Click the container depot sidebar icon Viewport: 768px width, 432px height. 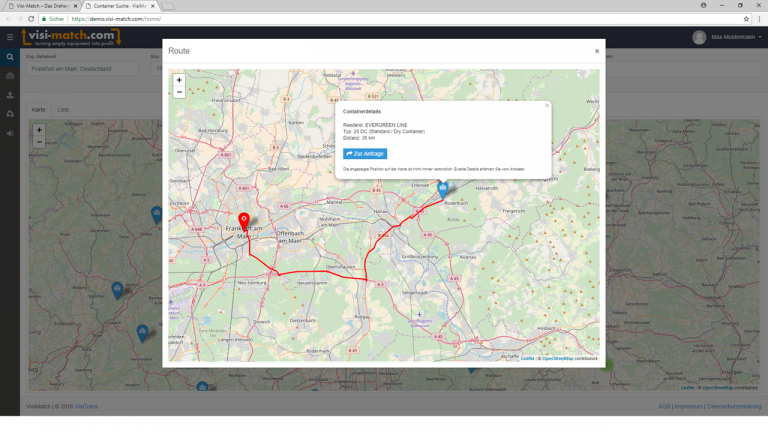[x=10, y=76]
